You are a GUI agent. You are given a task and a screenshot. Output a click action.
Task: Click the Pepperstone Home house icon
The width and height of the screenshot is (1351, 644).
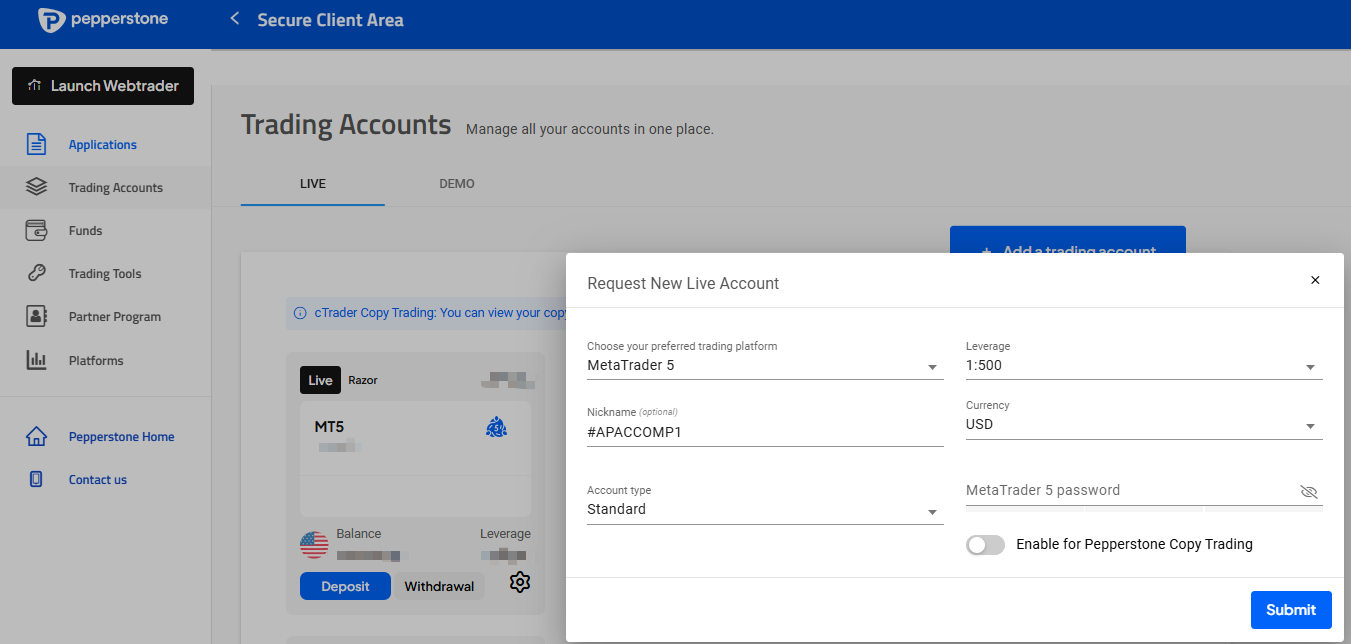(x=36, y=437)
